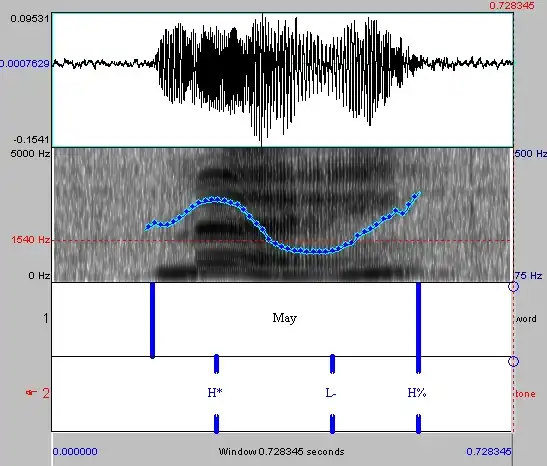Click the word tier name label

pyautogui.click(x=526, y=319)
